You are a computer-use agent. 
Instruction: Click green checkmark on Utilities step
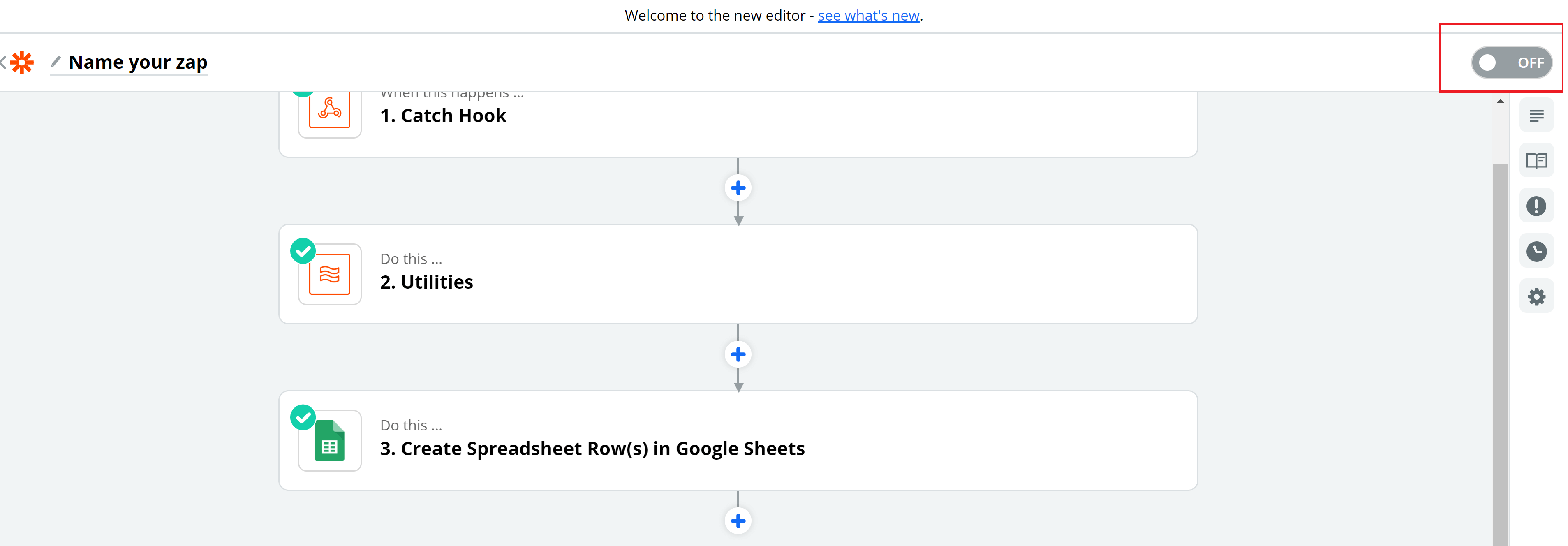(303, 251)
